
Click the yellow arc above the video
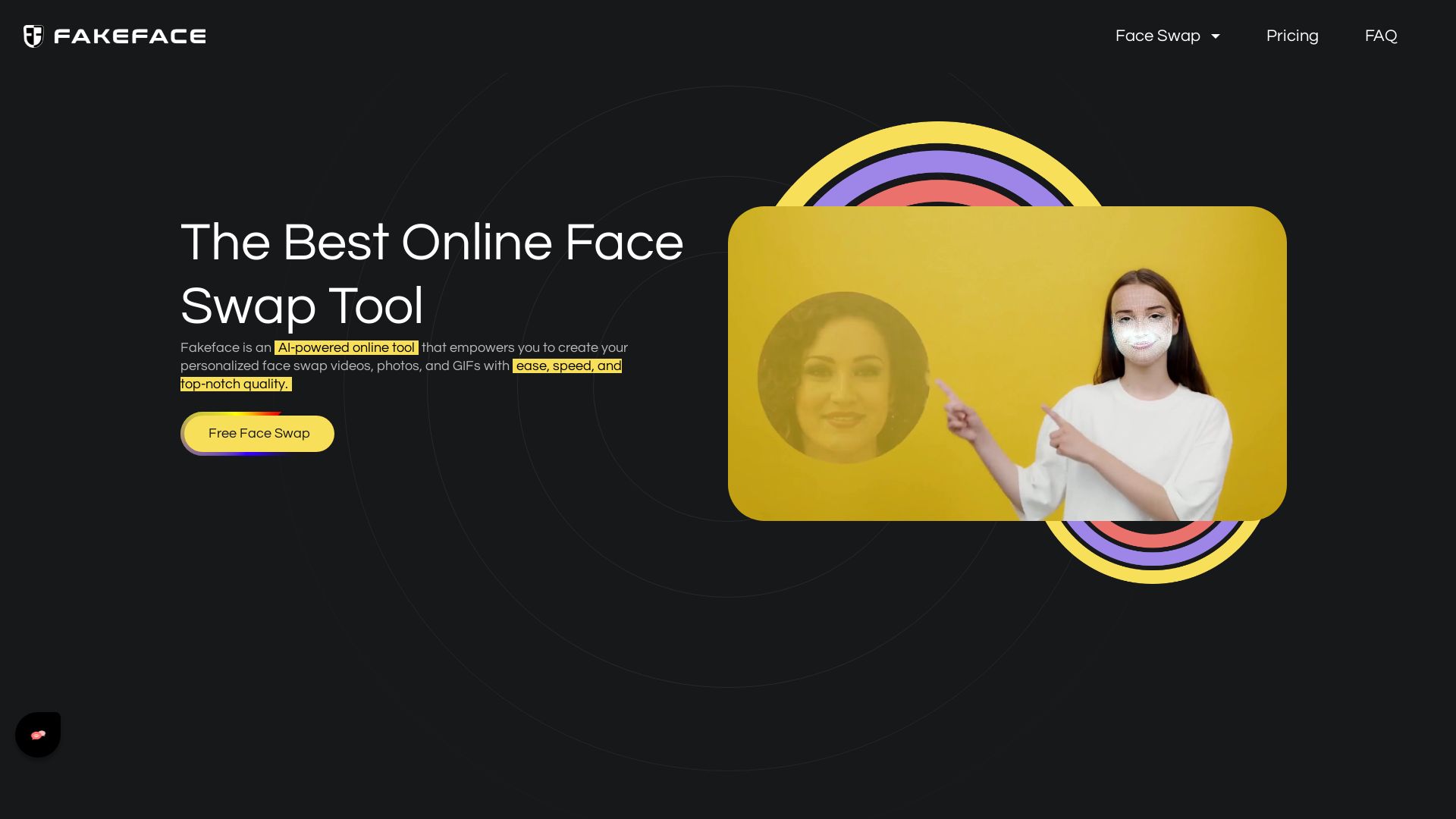(938, 132)
